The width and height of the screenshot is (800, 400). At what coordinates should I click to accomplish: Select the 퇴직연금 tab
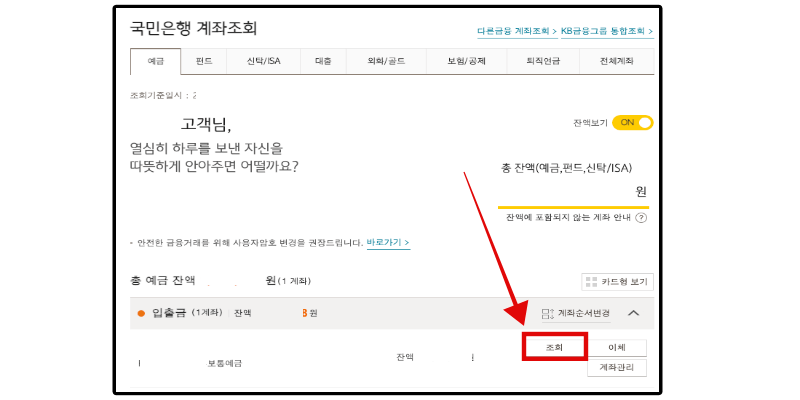pos(543,61)
